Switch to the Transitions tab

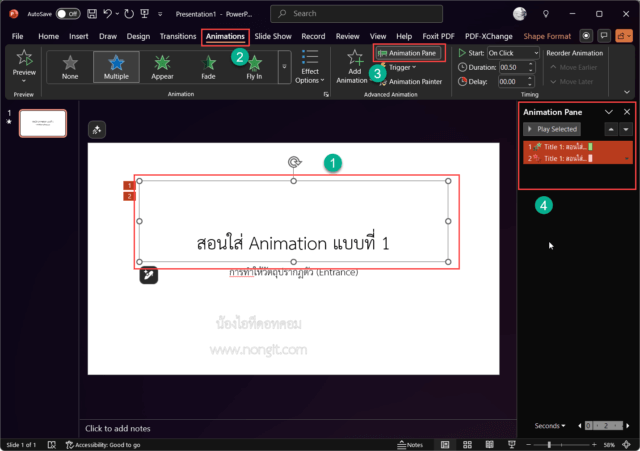178,36
